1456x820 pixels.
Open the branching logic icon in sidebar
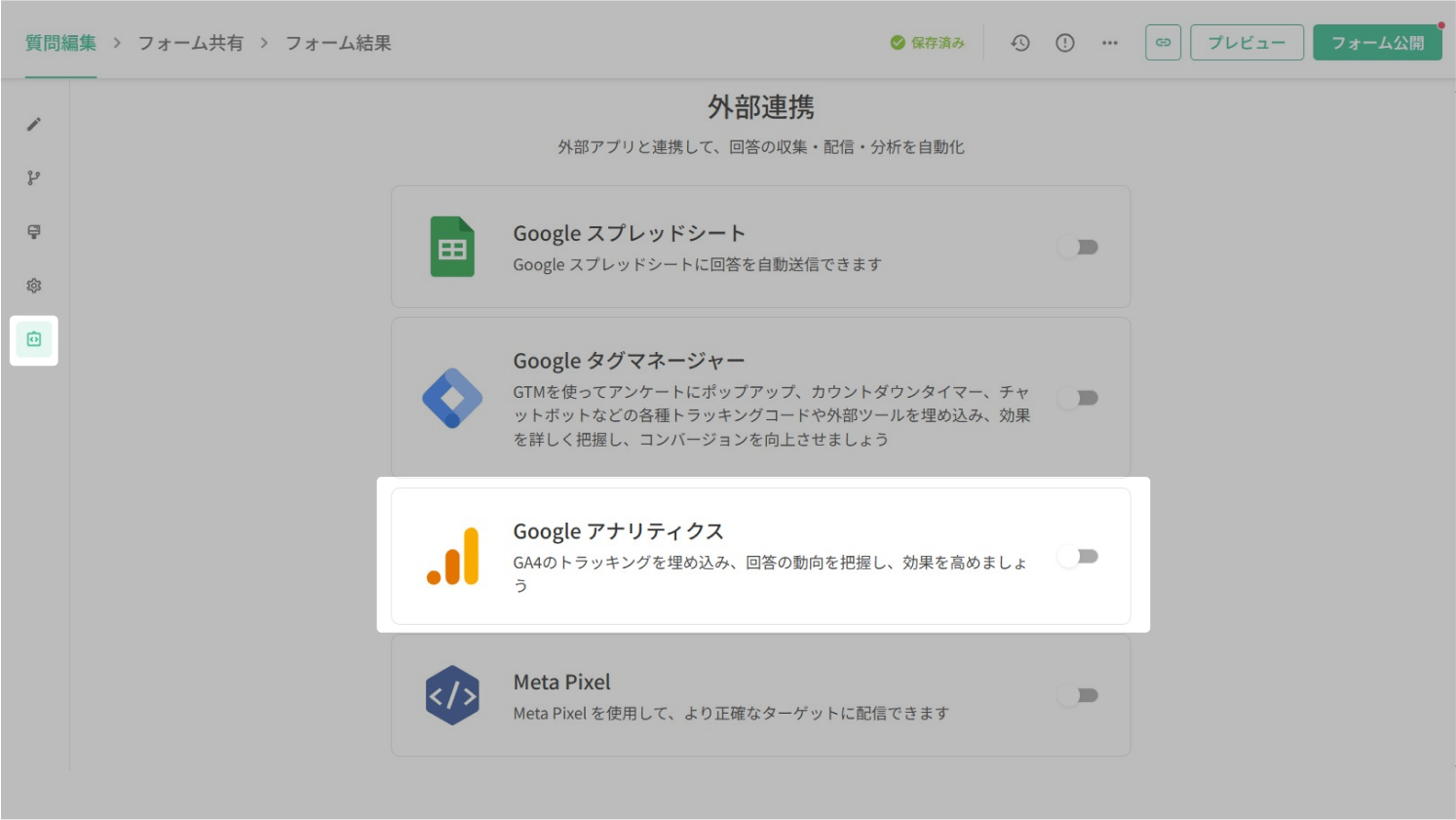[x=34, y=177]
